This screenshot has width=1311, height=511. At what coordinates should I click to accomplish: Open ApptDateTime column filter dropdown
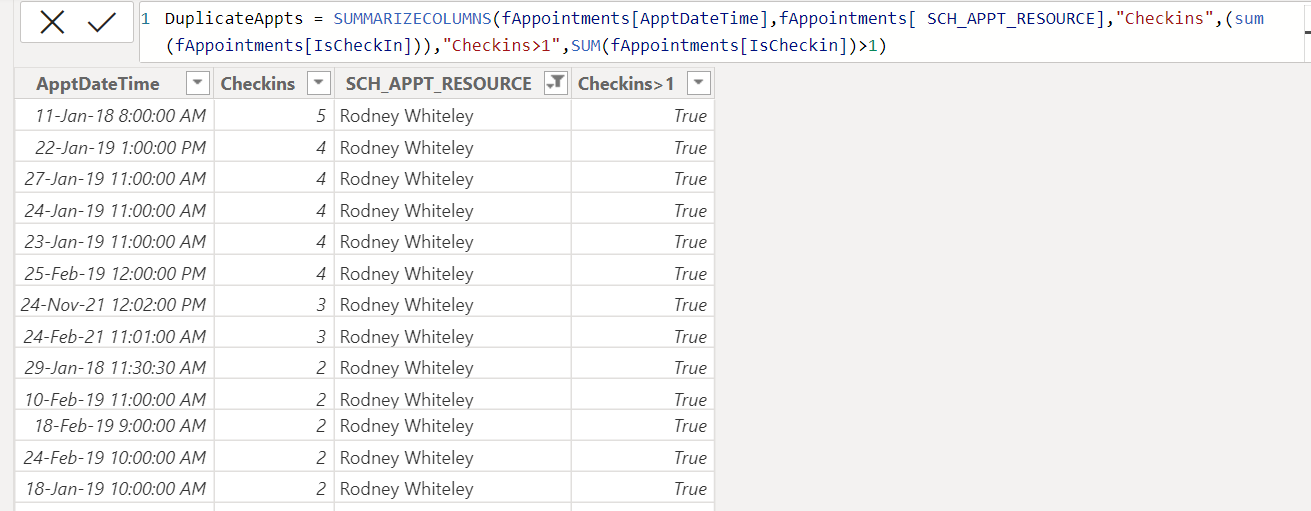pos(198,84)
